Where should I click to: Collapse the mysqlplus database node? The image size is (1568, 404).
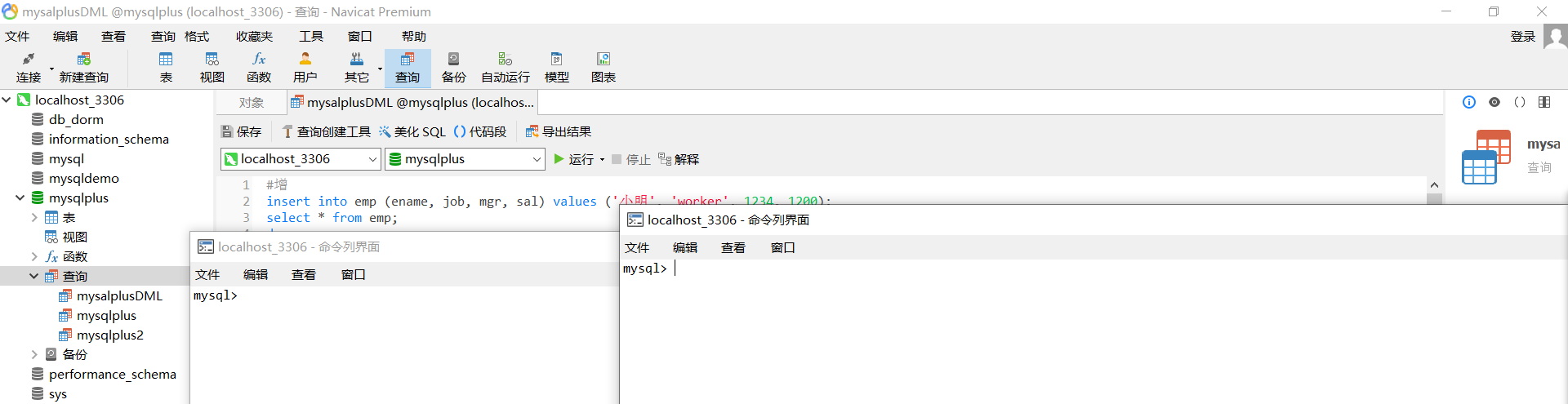[20, 198]
